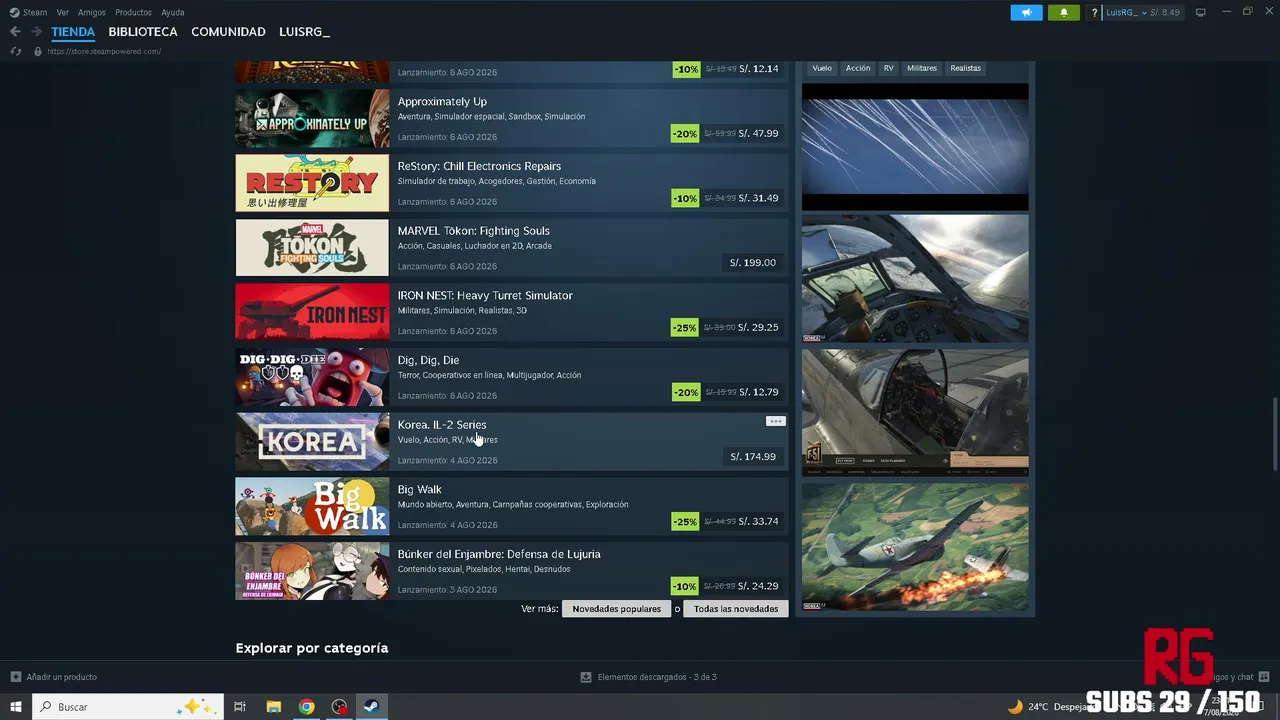The height and width of the screenshot is (720, 1280).
Task: Click the Militares tag in preview panel
Action: 922,68
